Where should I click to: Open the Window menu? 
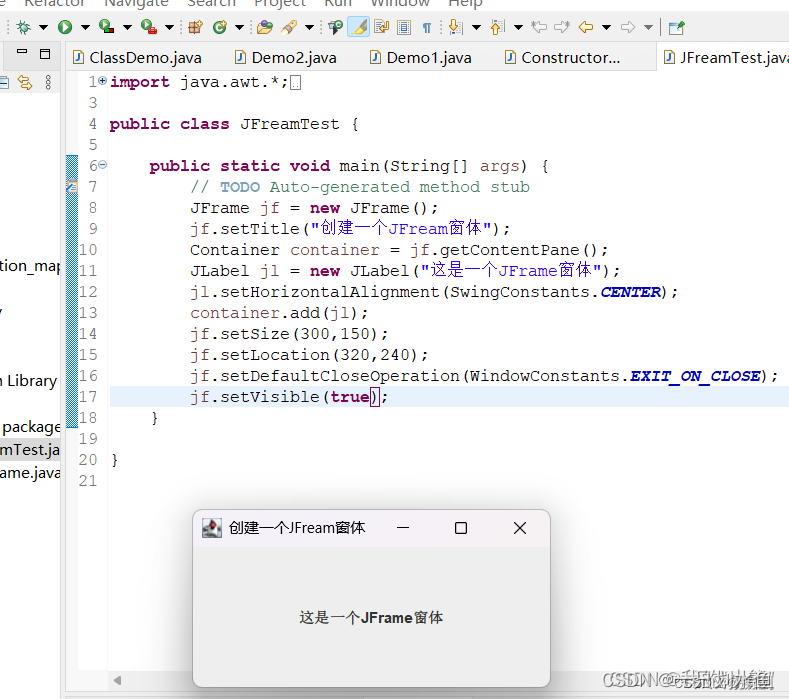(x=400, y=4)
